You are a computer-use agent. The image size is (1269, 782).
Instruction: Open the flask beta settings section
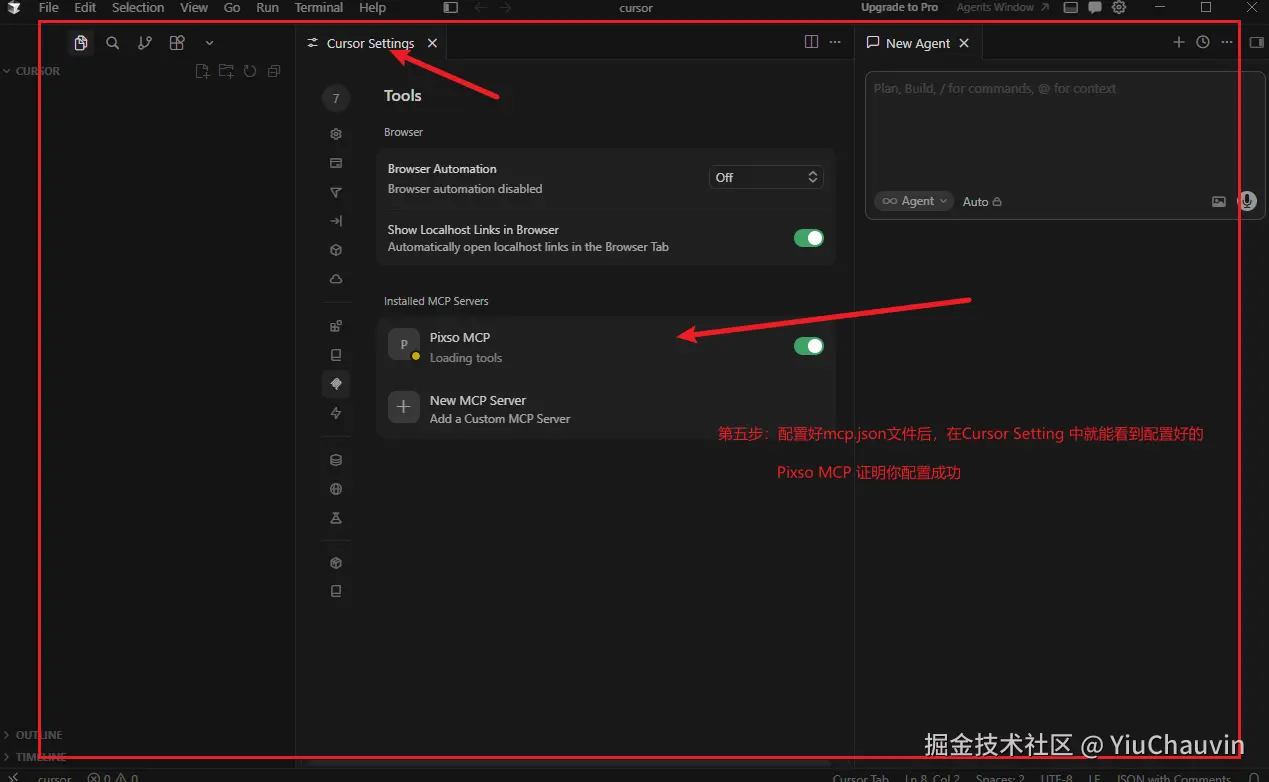336,518
